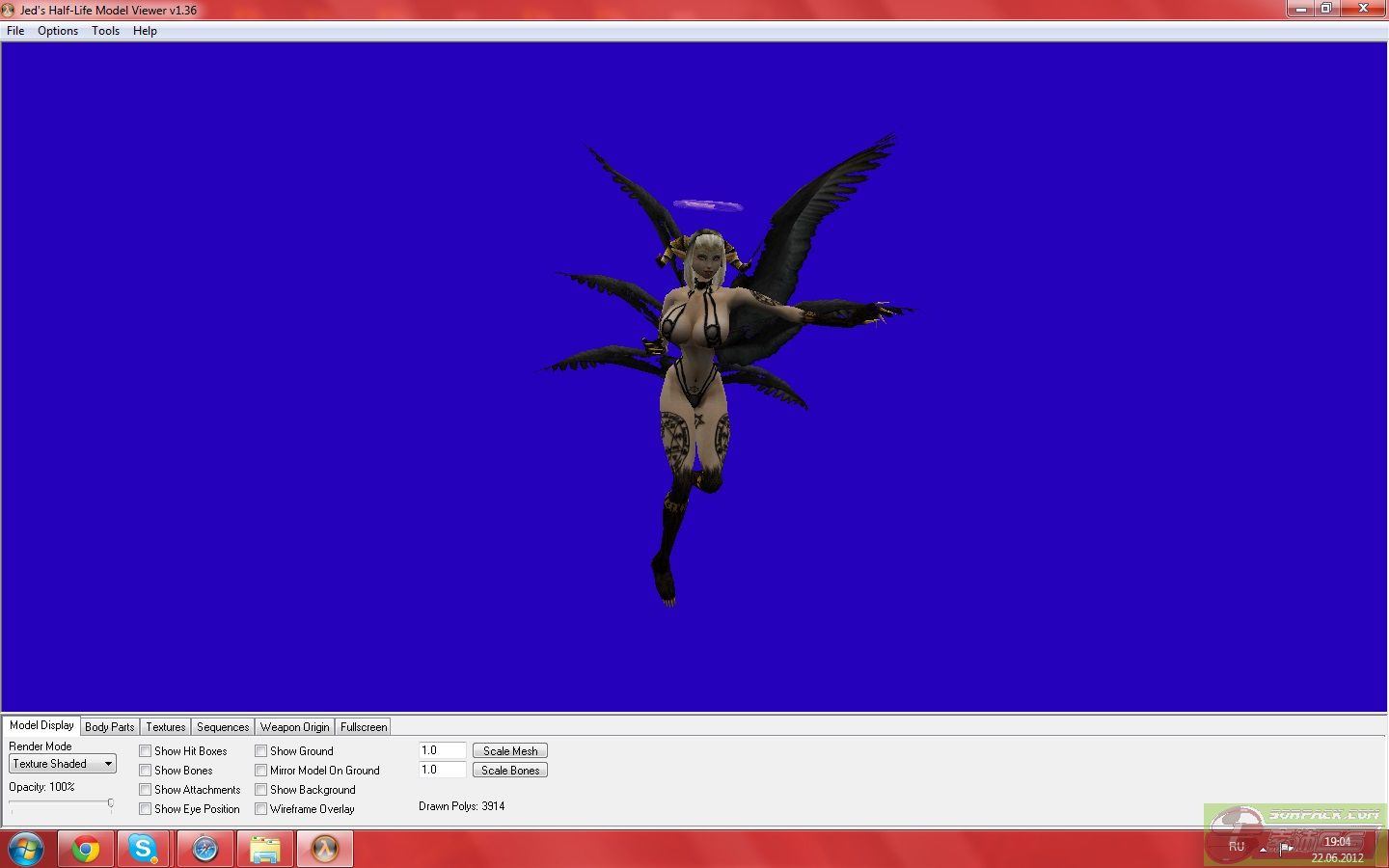Click the model viewer icon in title bar
The height and width of the screenshot is (868, 1389).
click(x=10, y=10)
